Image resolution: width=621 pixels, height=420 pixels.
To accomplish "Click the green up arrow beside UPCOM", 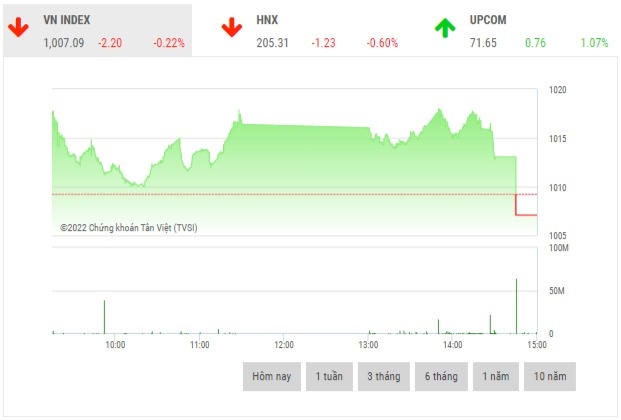I will [x=445, y=27].
